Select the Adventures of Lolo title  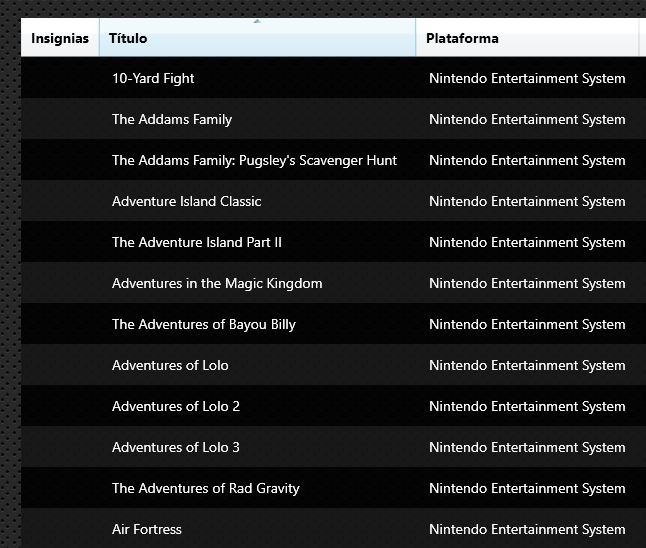coord(170,365)
